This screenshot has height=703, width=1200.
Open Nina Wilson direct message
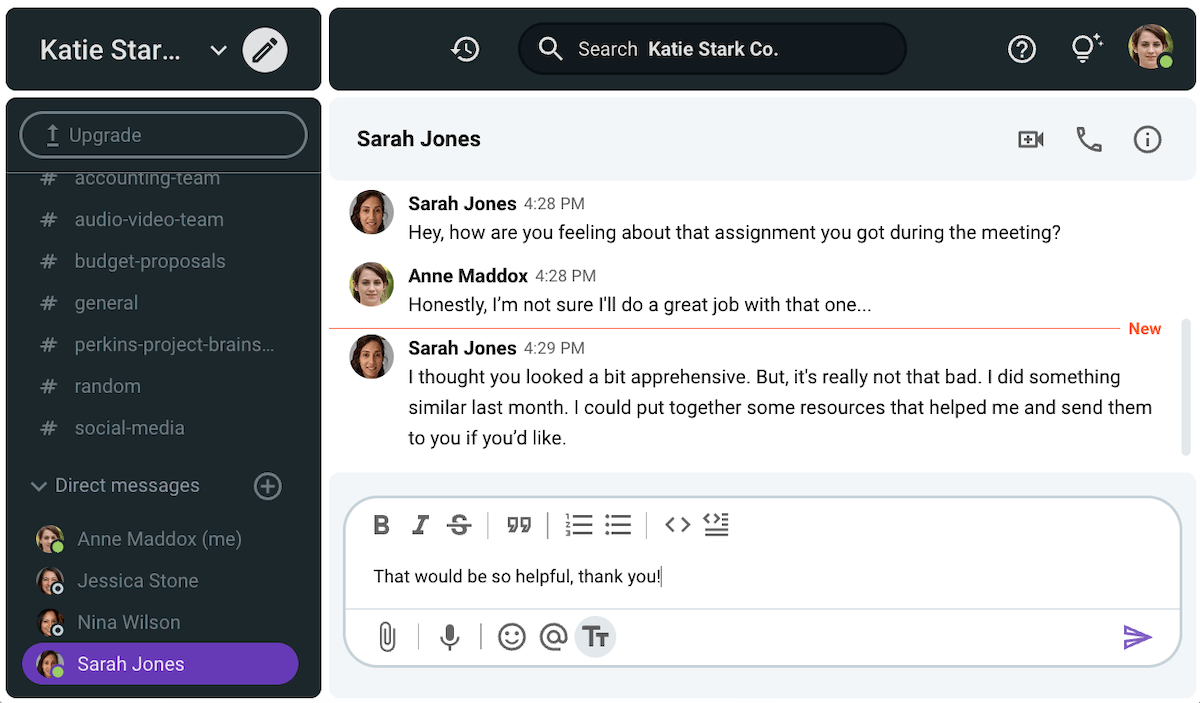[x=129, y=622]
